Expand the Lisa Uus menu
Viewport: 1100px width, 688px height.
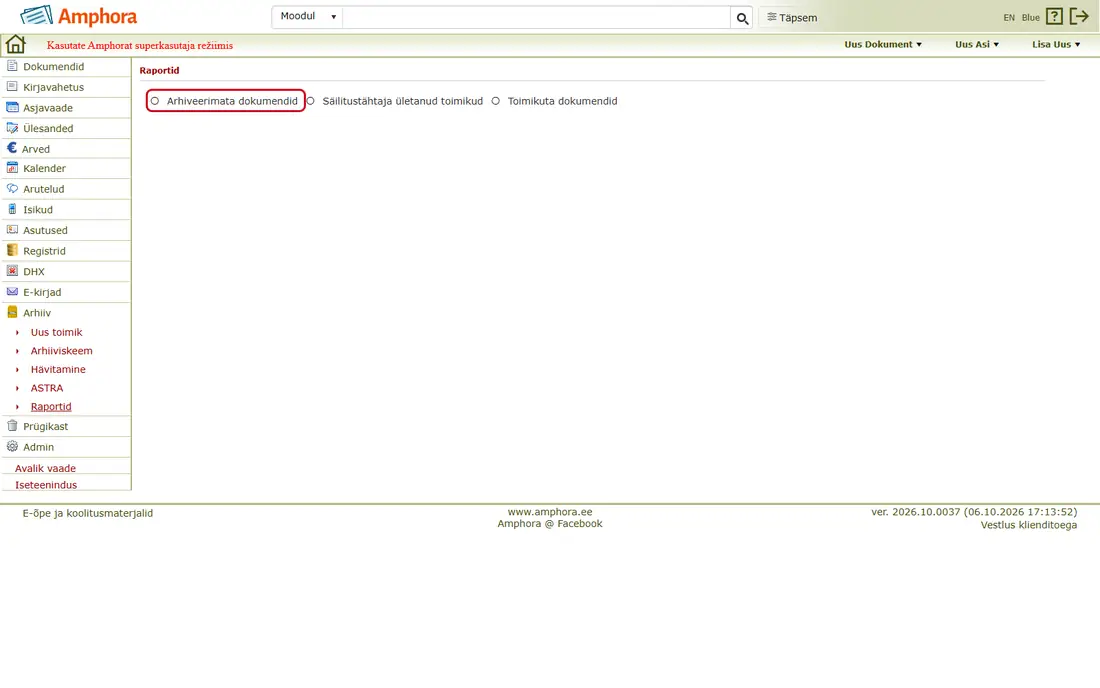[1056, 44]
